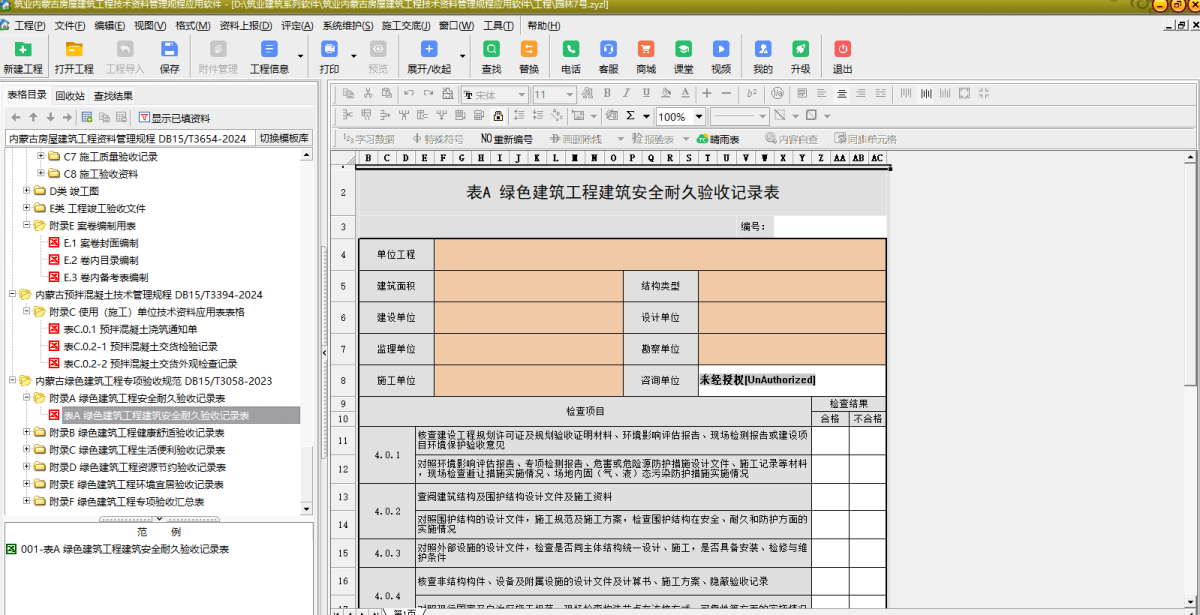Click the 编号 number input cell

click(x=829, y=227)
